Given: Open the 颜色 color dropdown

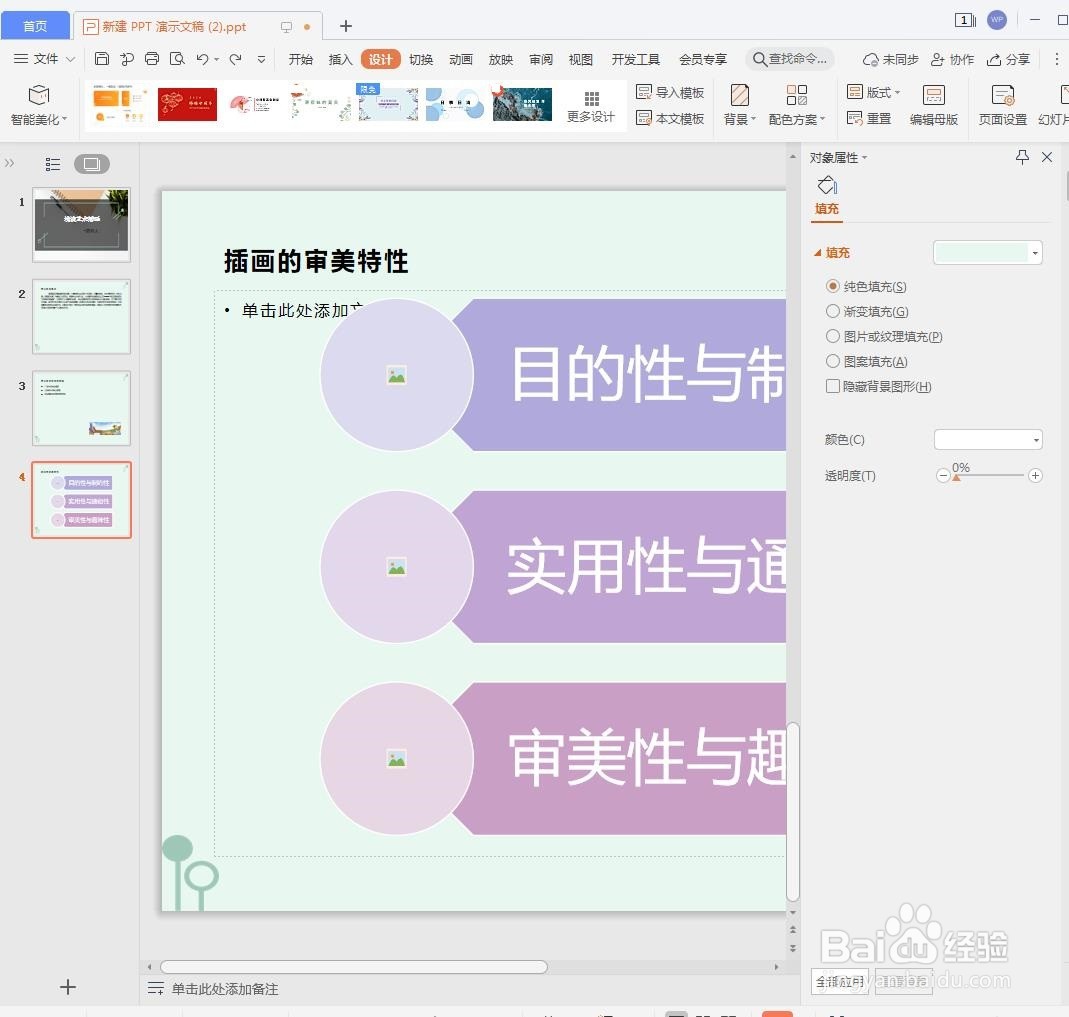Looking at the screenshot, I should coord(987,439).
